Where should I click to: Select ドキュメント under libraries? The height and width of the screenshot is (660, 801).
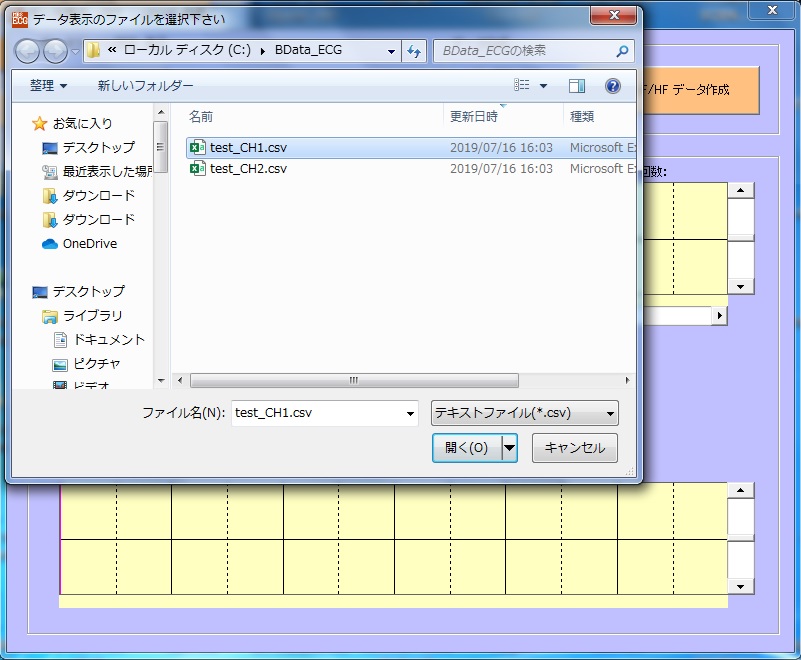click(108, 339)
